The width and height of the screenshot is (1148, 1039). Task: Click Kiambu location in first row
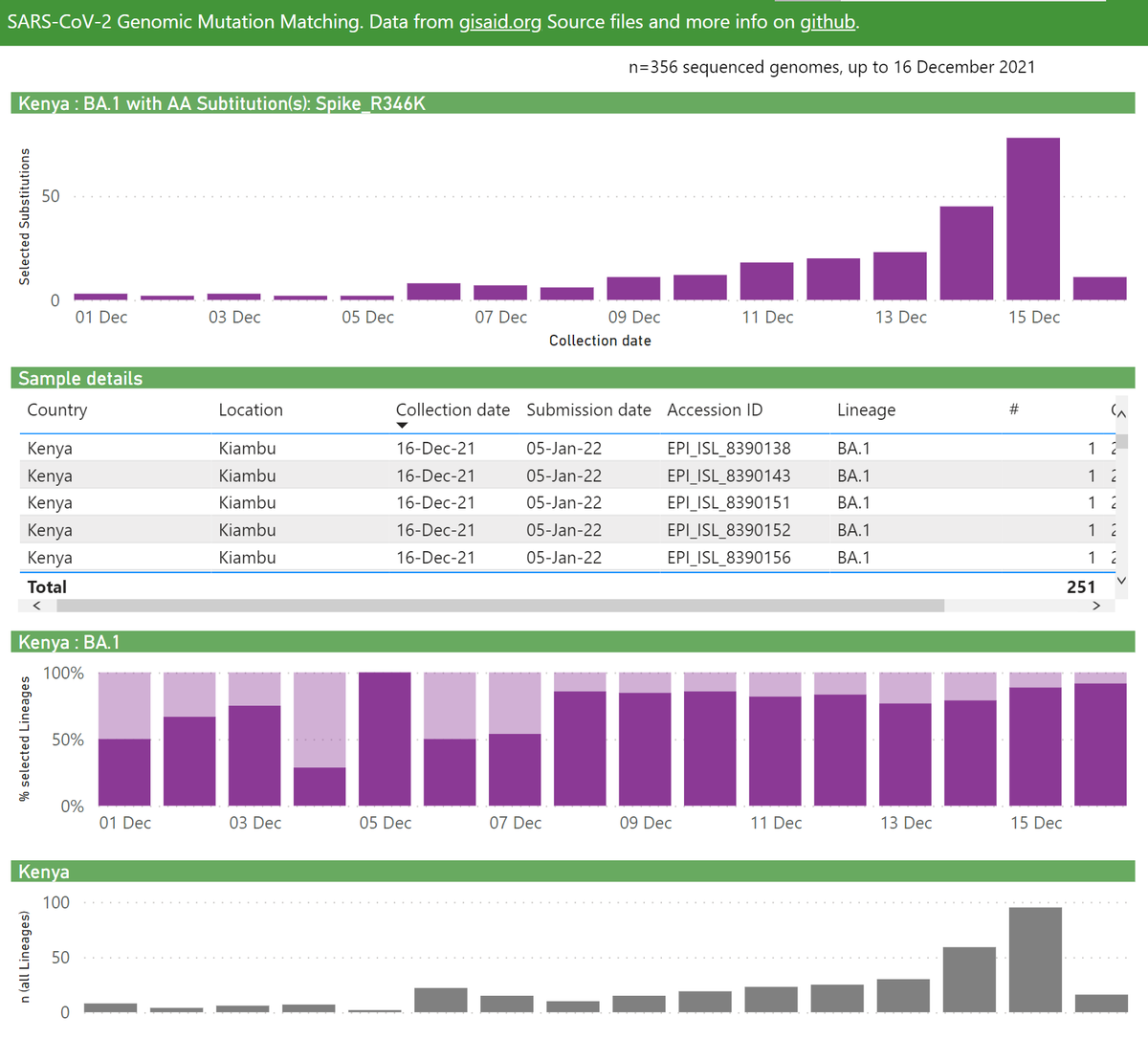point(247,448)
